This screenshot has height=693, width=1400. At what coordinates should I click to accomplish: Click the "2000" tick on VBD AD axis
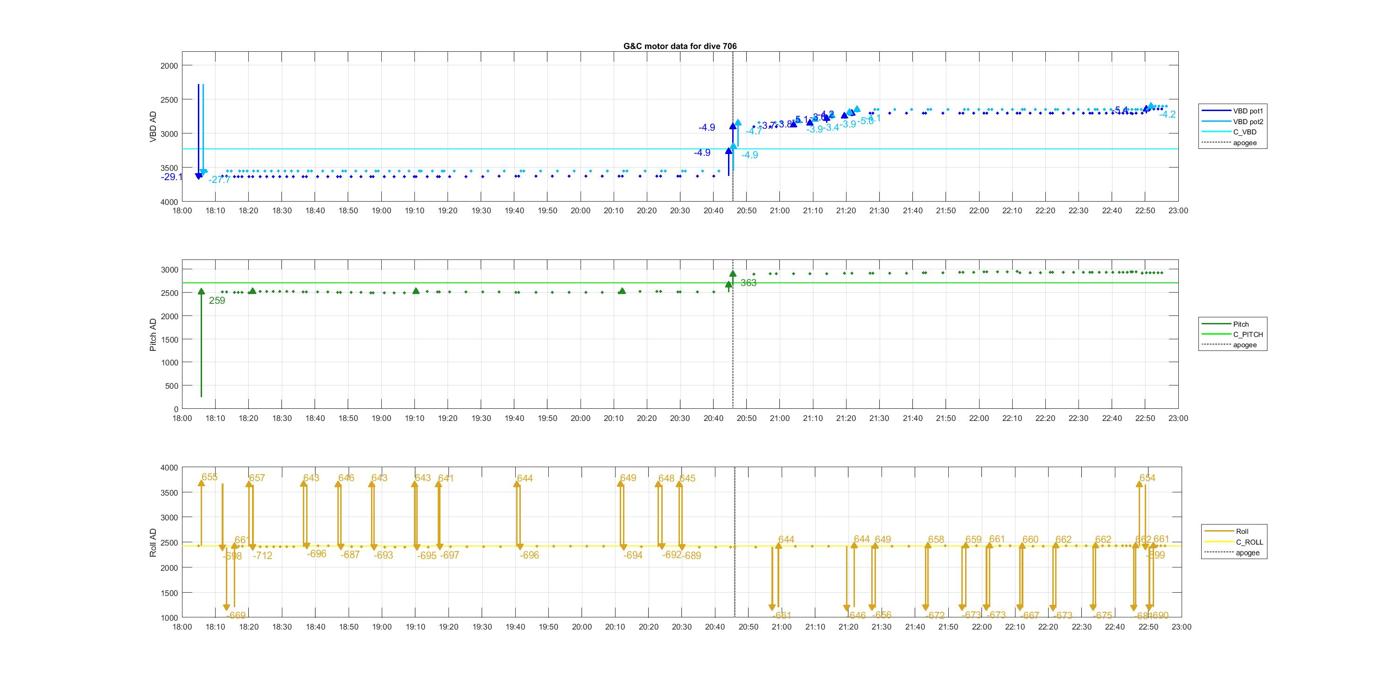pos(169,66)
